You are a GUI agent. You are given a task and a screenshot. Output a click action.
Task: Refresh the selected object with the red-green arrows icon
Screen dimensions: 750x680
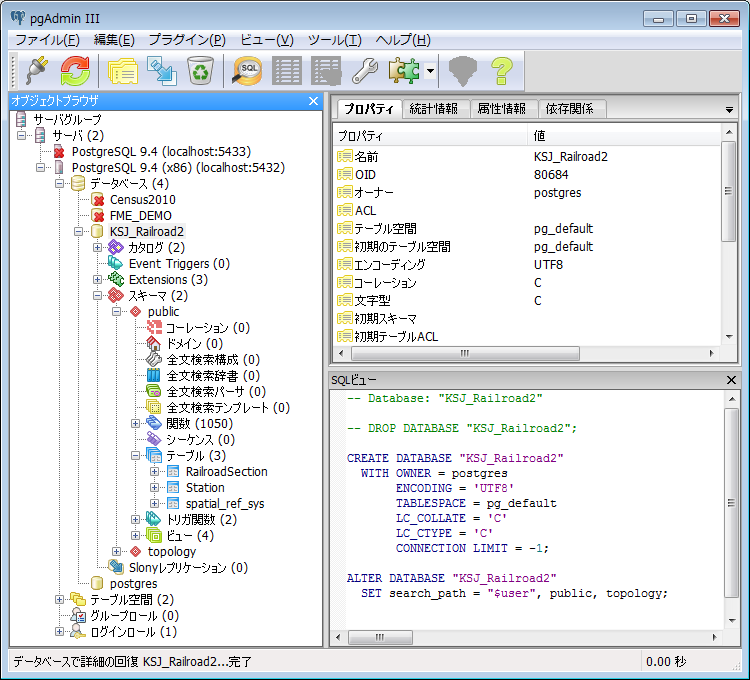pyautogui.click(x=76, y=71)
